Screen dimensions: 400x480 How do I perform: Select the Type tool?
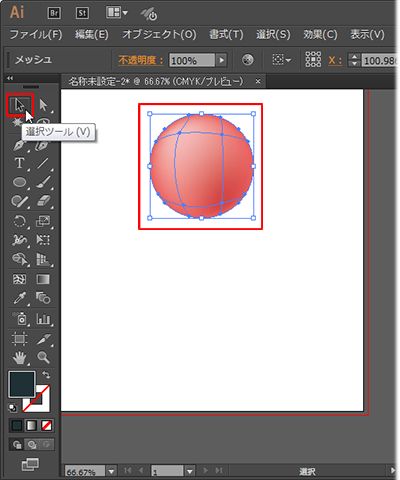[19, 163]
